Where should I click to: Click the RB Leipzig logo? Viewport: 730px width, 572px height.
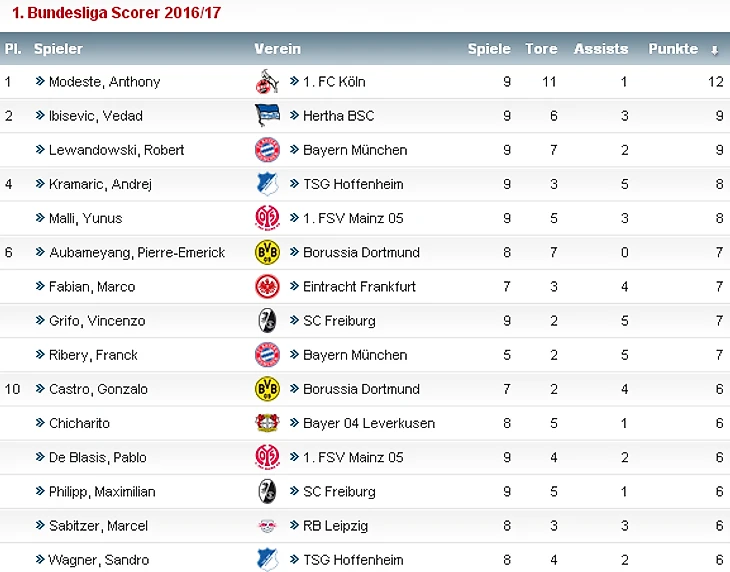click(267, 525)
